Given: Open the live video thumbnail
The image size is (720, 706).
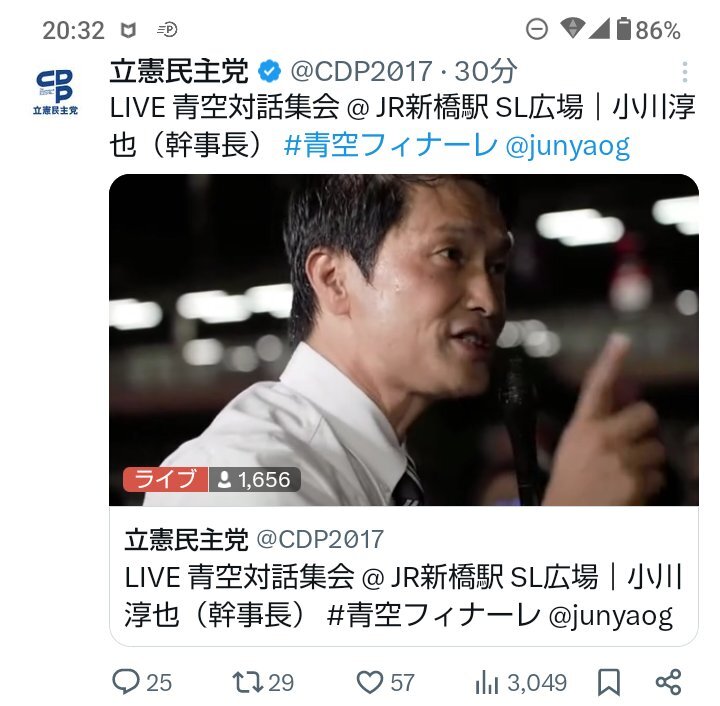Looking at the screenshot, I should (404, 340).
